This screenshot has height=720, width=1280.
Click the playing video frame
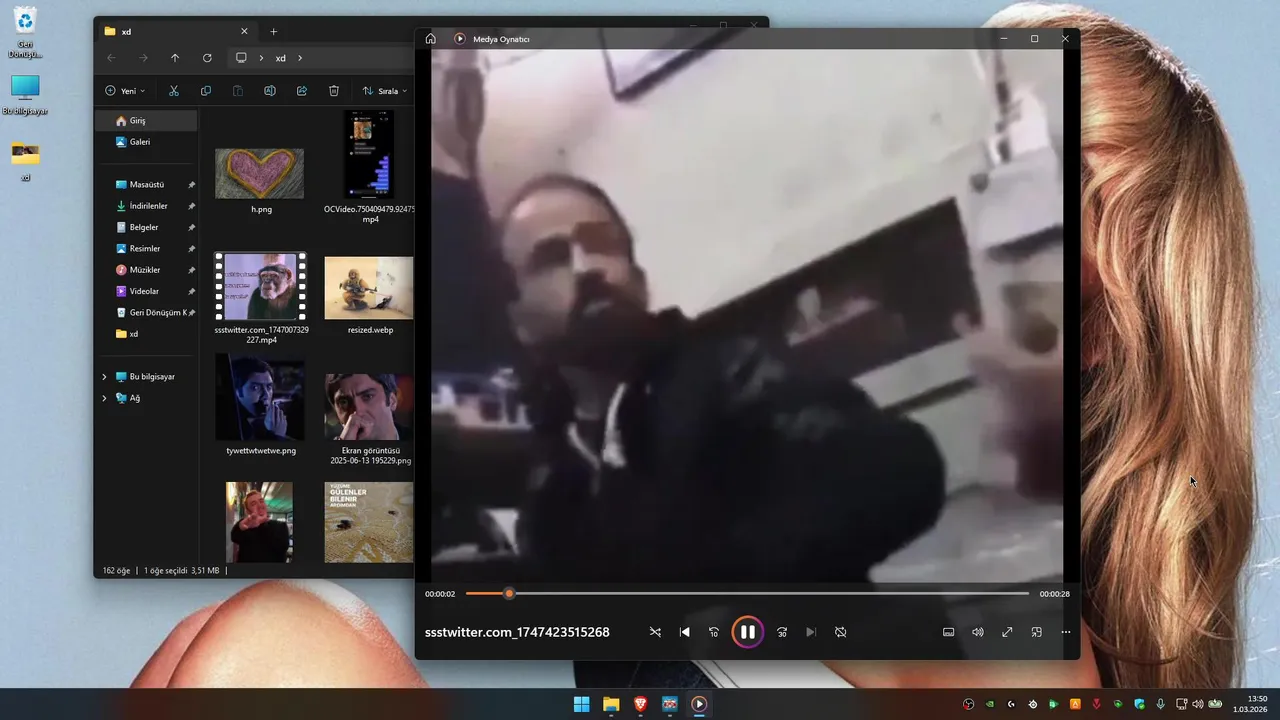coord(747,315)
